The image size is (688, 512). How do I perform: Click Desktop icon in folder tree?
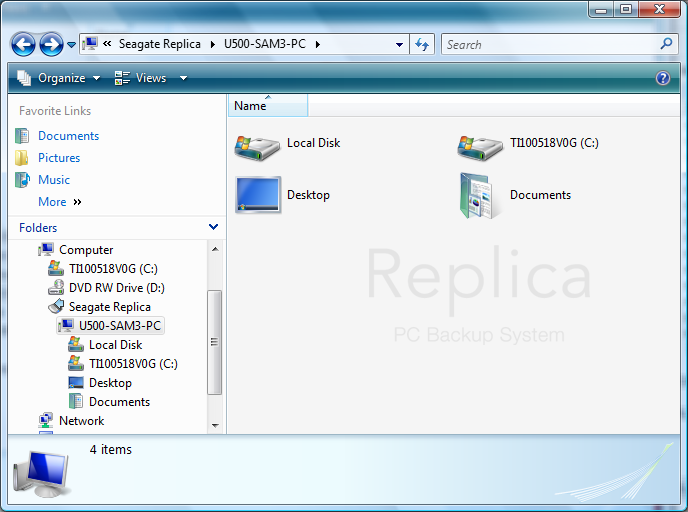coord(76,383)
